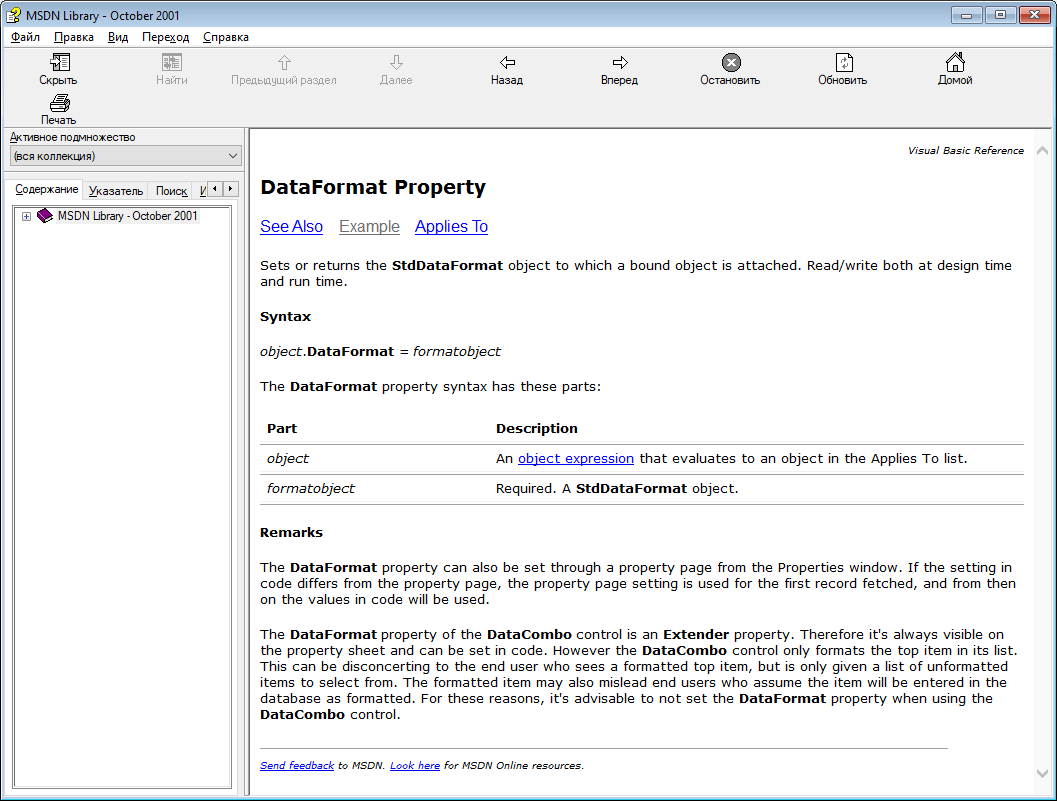This screenshot has height=801, width=1057.
Task: Minimize the MSDN Library window
Action: click(967, 15)
